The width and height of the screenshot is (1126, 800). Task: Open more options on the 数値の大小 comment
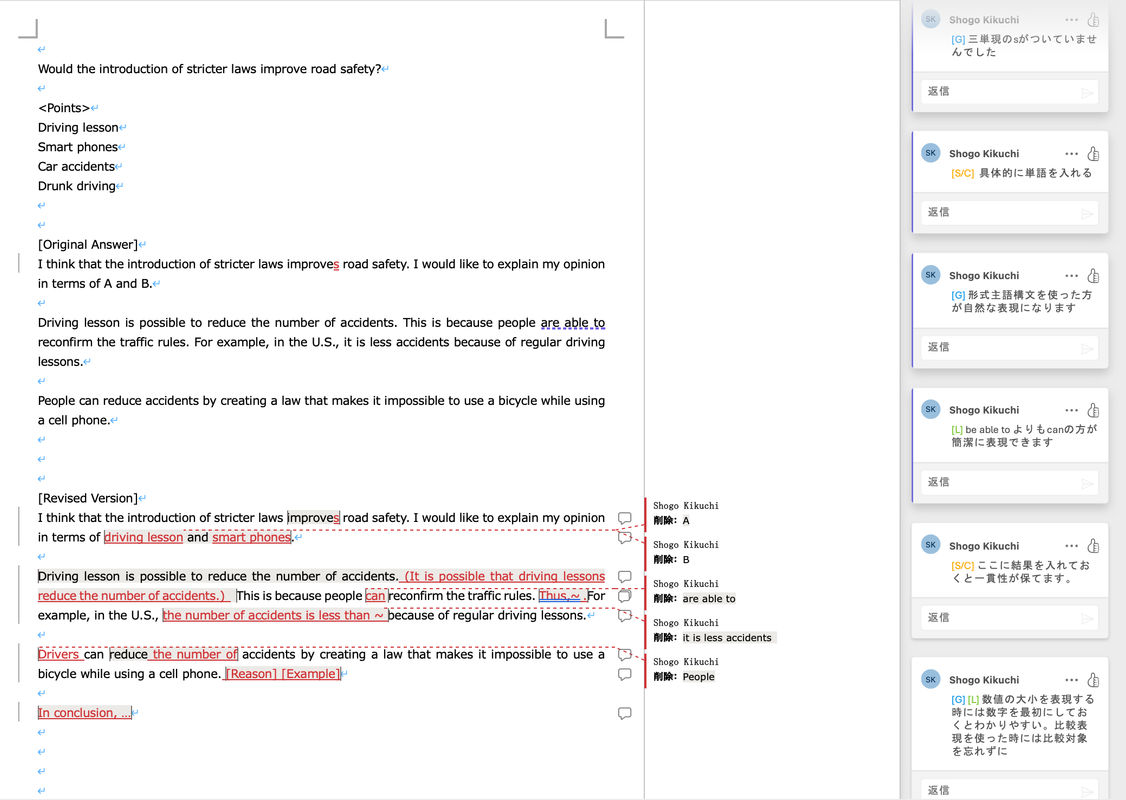coord(1072,680)
